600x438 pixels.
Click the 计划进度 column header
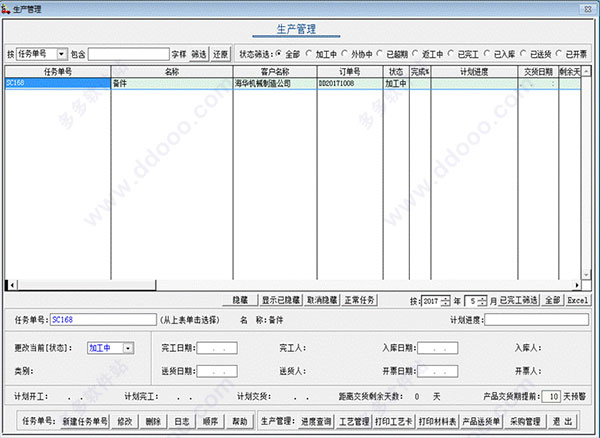coord(474,72)
